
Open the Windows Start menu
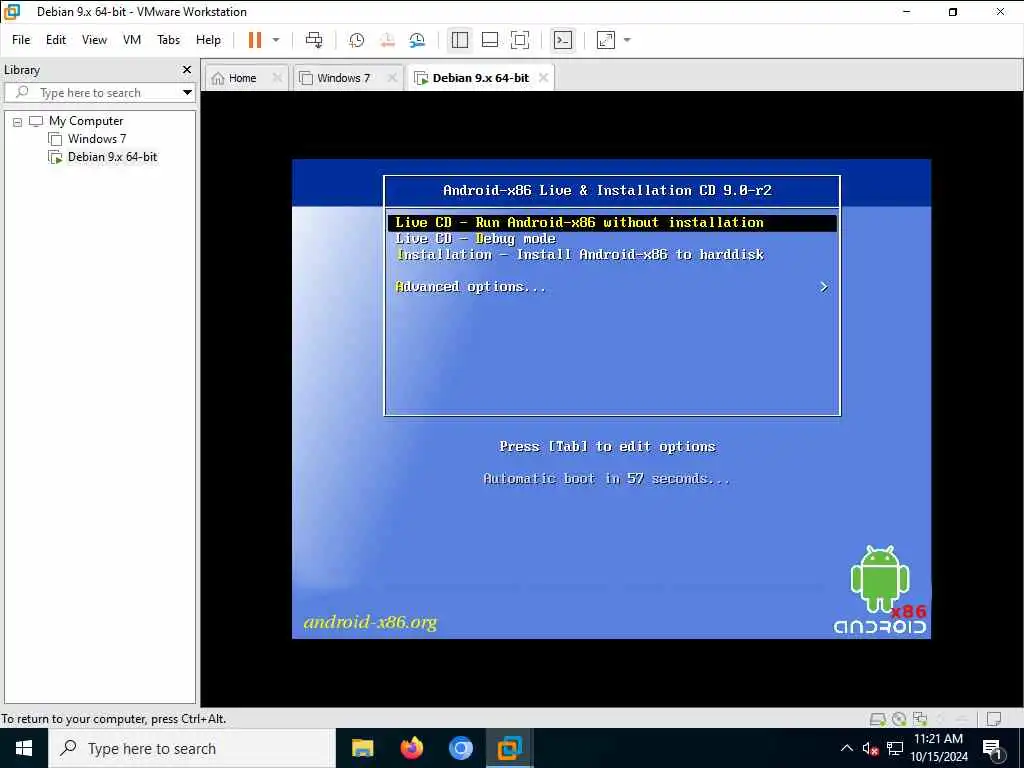pyautogui.click(x=24, y=748)
